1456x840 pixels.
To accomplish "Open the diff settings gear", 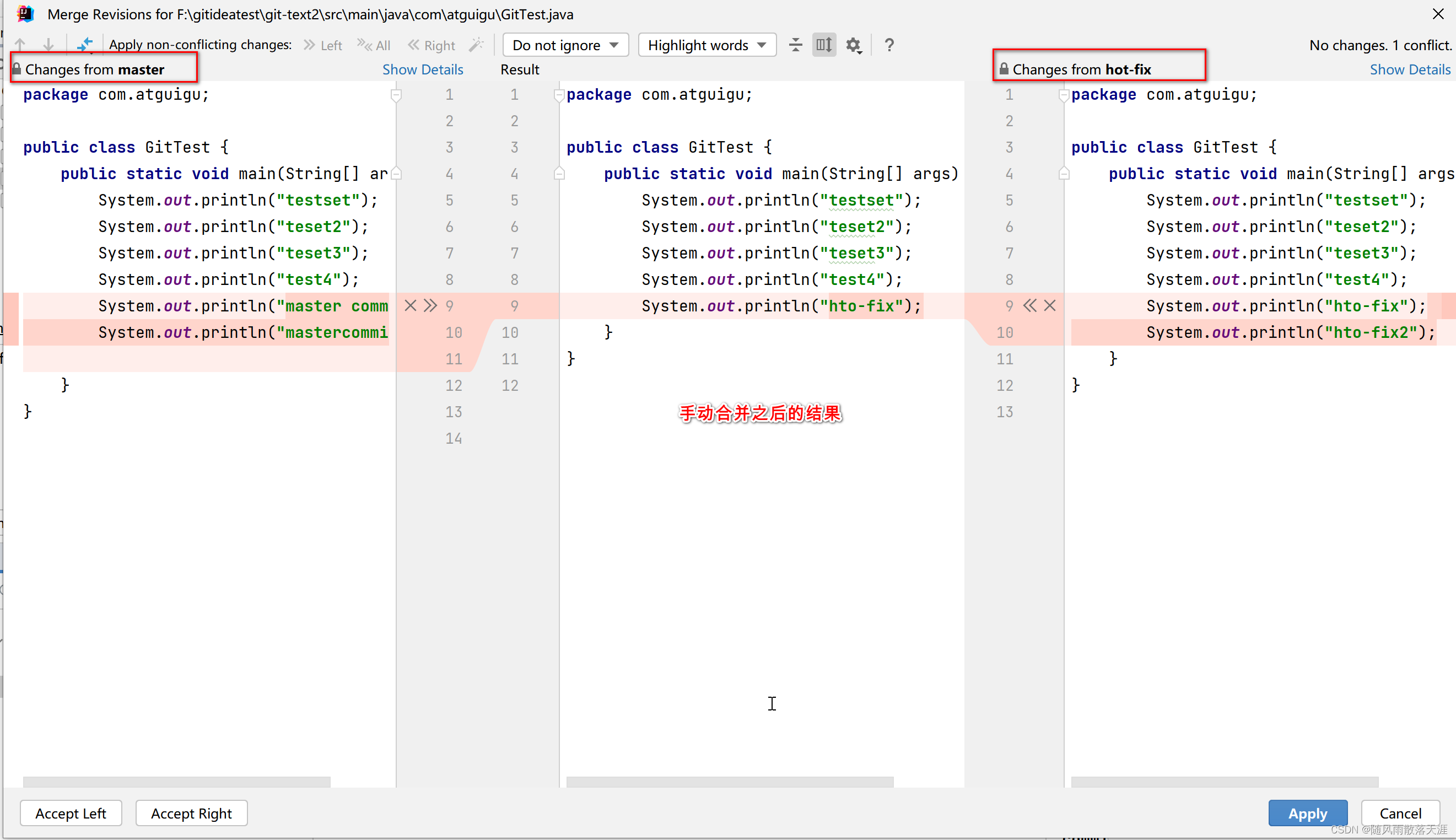I will 853,45.
